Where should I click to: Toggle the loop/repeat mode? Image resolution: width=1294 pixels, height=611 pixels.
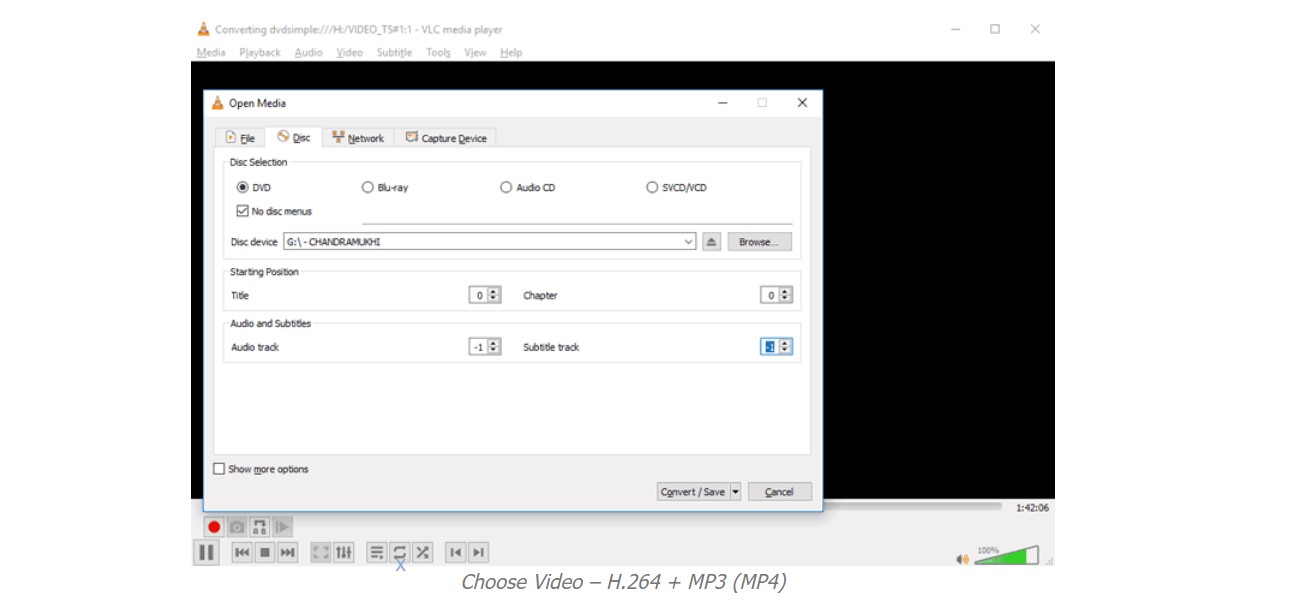coord(400,552)
